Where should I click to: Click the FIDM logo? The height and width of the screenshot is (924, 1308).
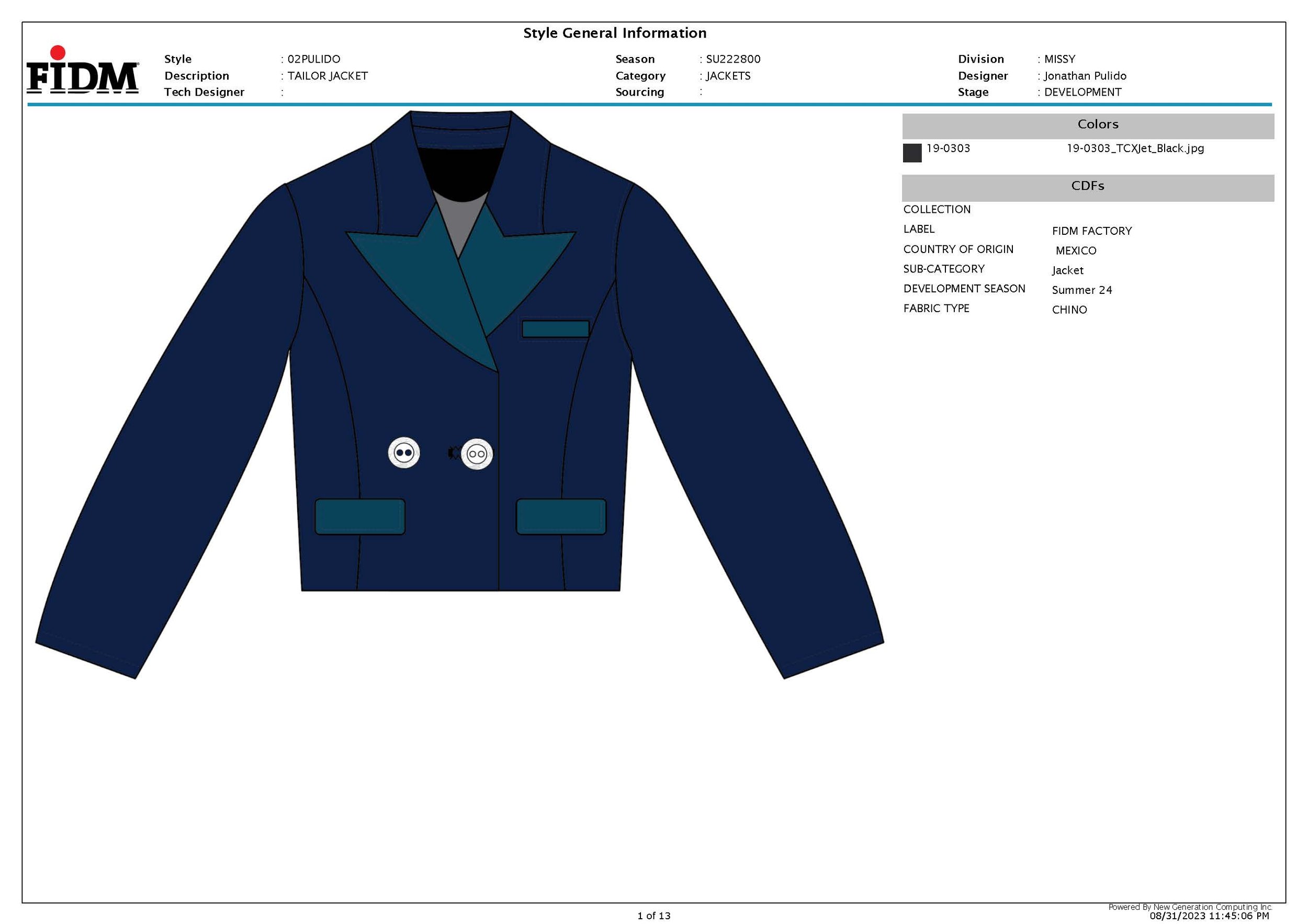pos(82,71)
